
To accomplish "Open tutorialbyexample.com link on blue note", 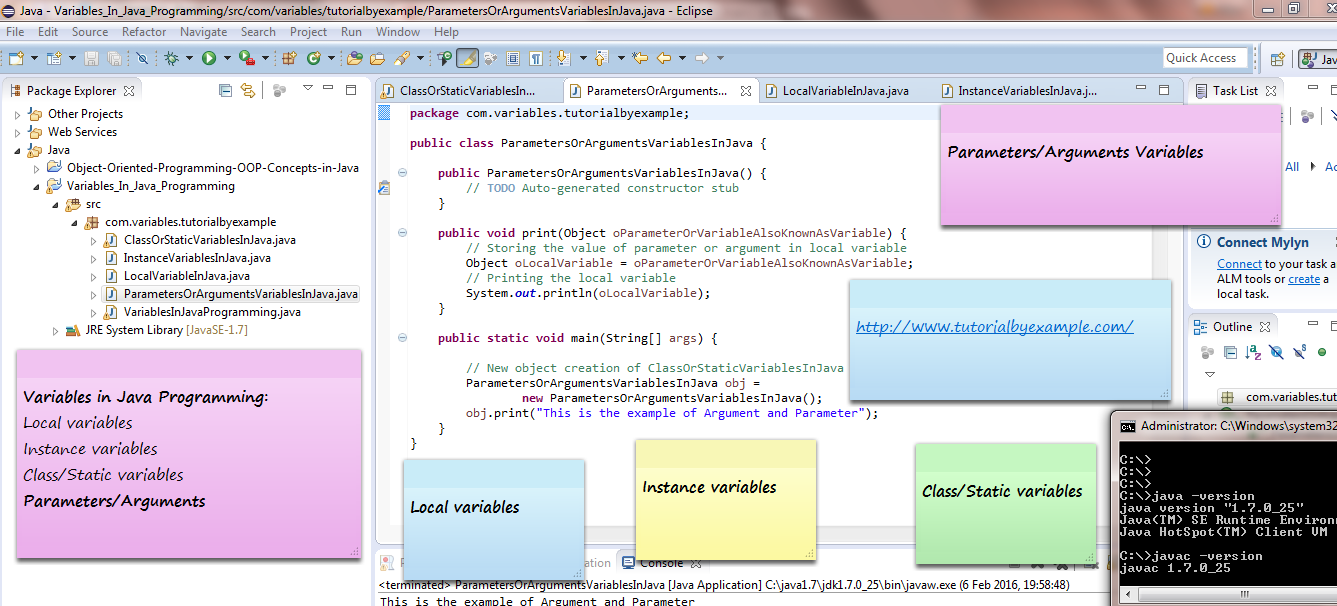I will tap(994, 326).
